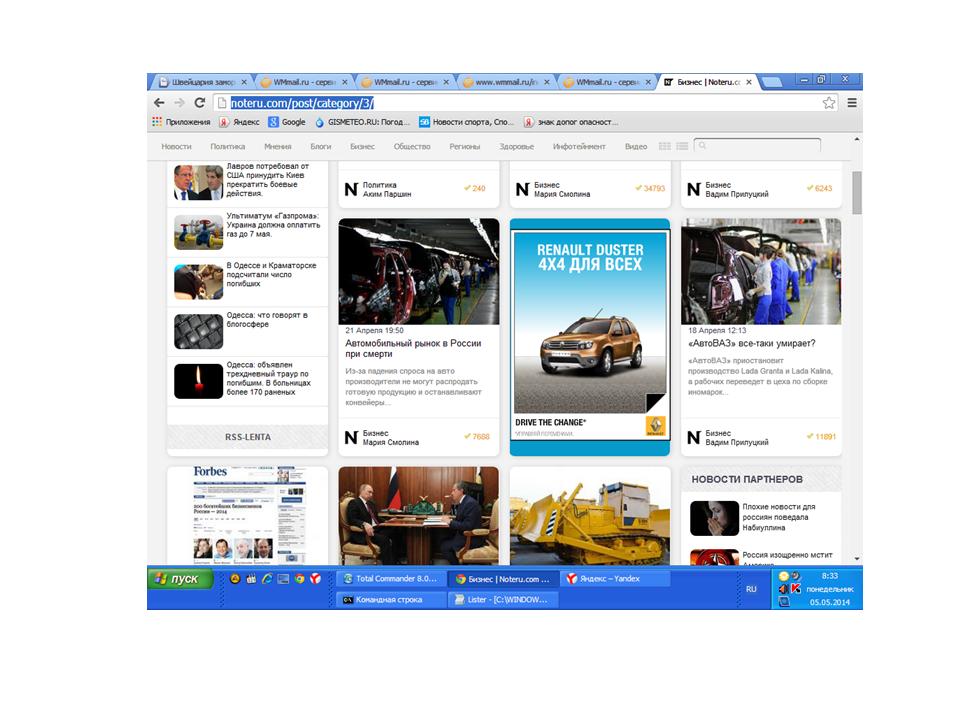Click the view counter 34793

[650, 189]
